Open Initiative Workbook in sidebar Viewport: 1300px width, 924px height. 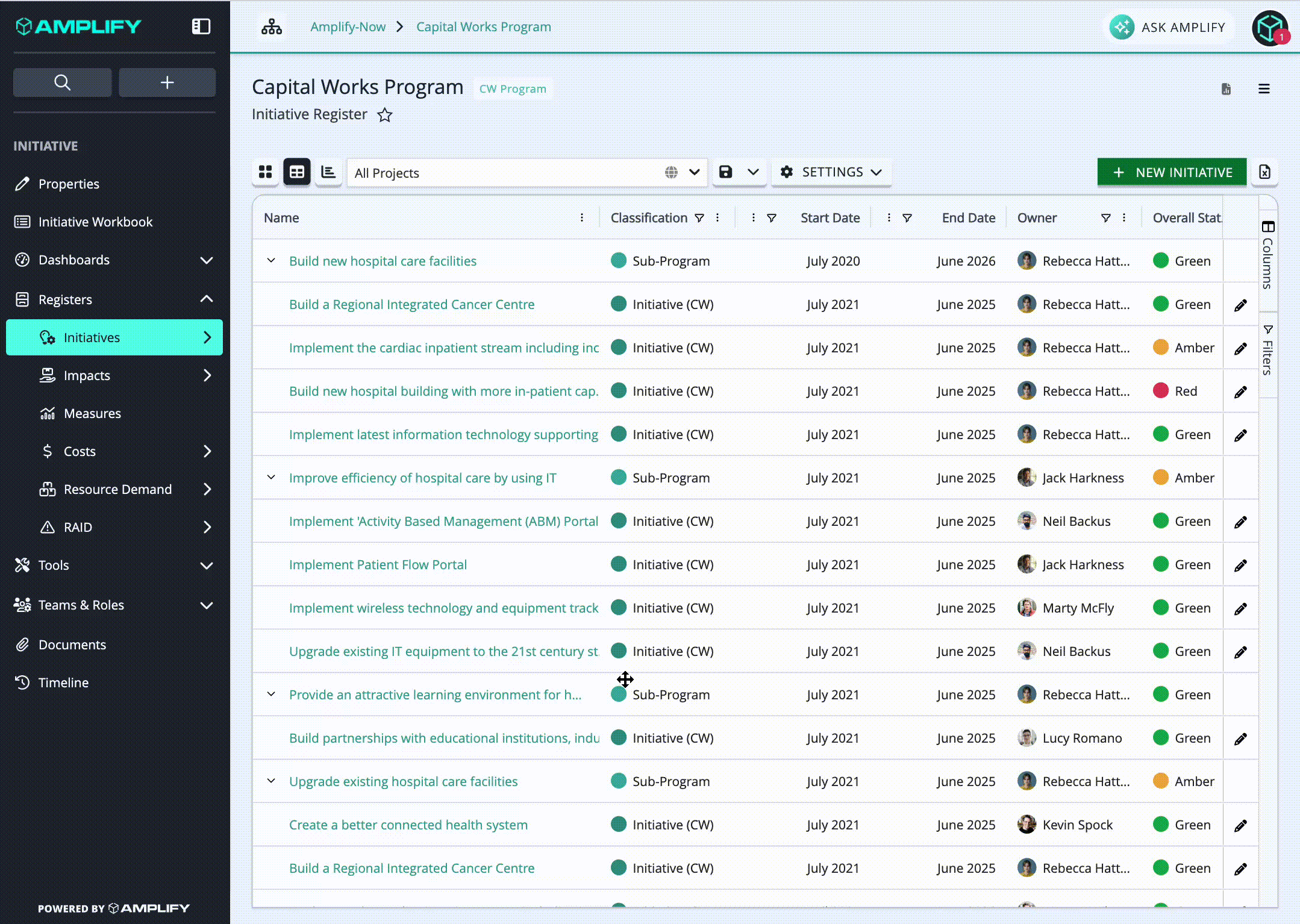[x=114, y=222]
